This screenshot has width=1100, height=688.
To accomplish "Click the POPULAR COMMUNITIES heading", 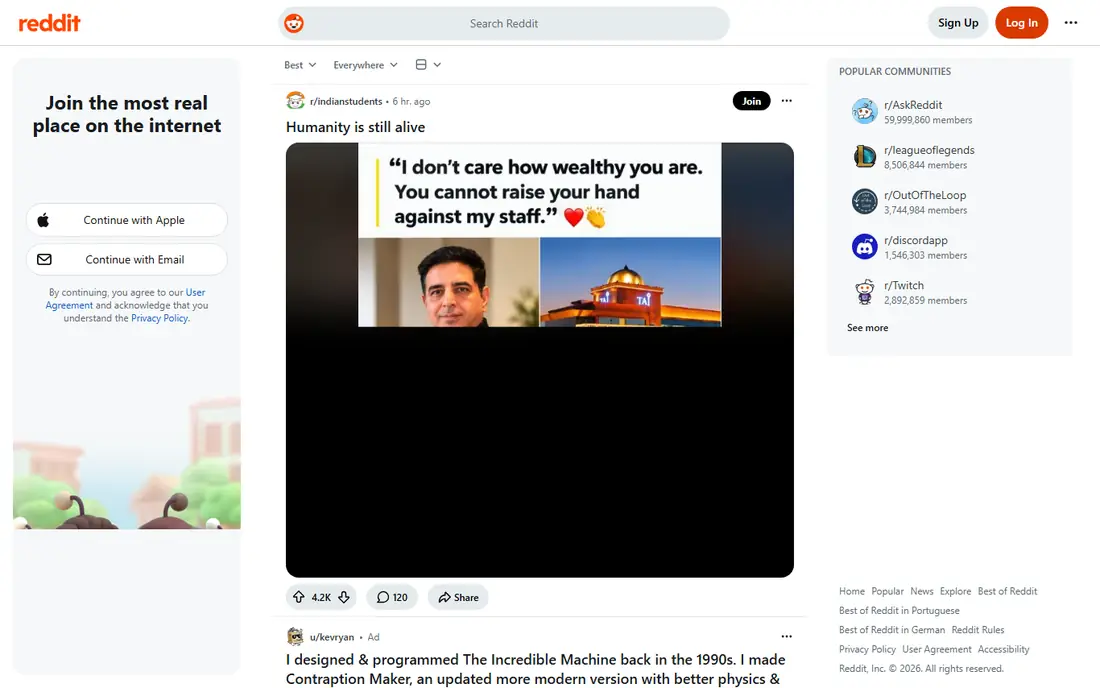I will [894, 72].
